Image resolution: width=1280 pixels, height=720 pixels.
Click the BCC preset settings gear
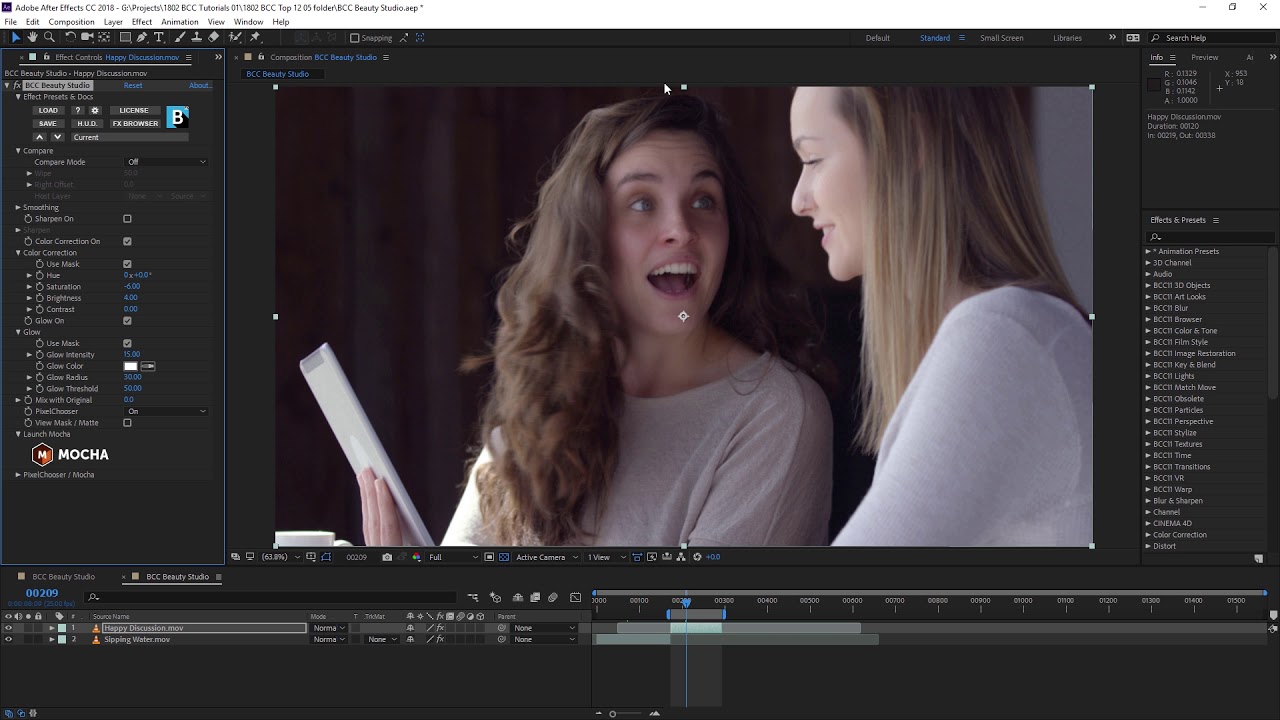pos(95,110)
